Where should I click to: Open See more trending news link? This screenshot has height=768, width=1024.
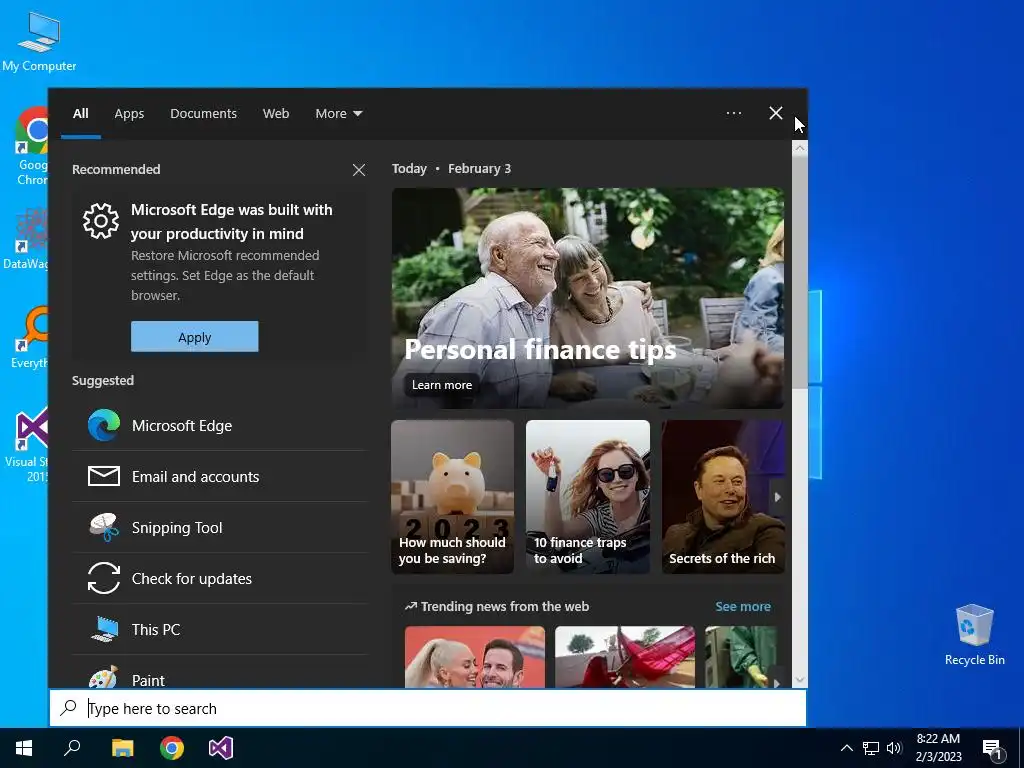coord(743,607)
